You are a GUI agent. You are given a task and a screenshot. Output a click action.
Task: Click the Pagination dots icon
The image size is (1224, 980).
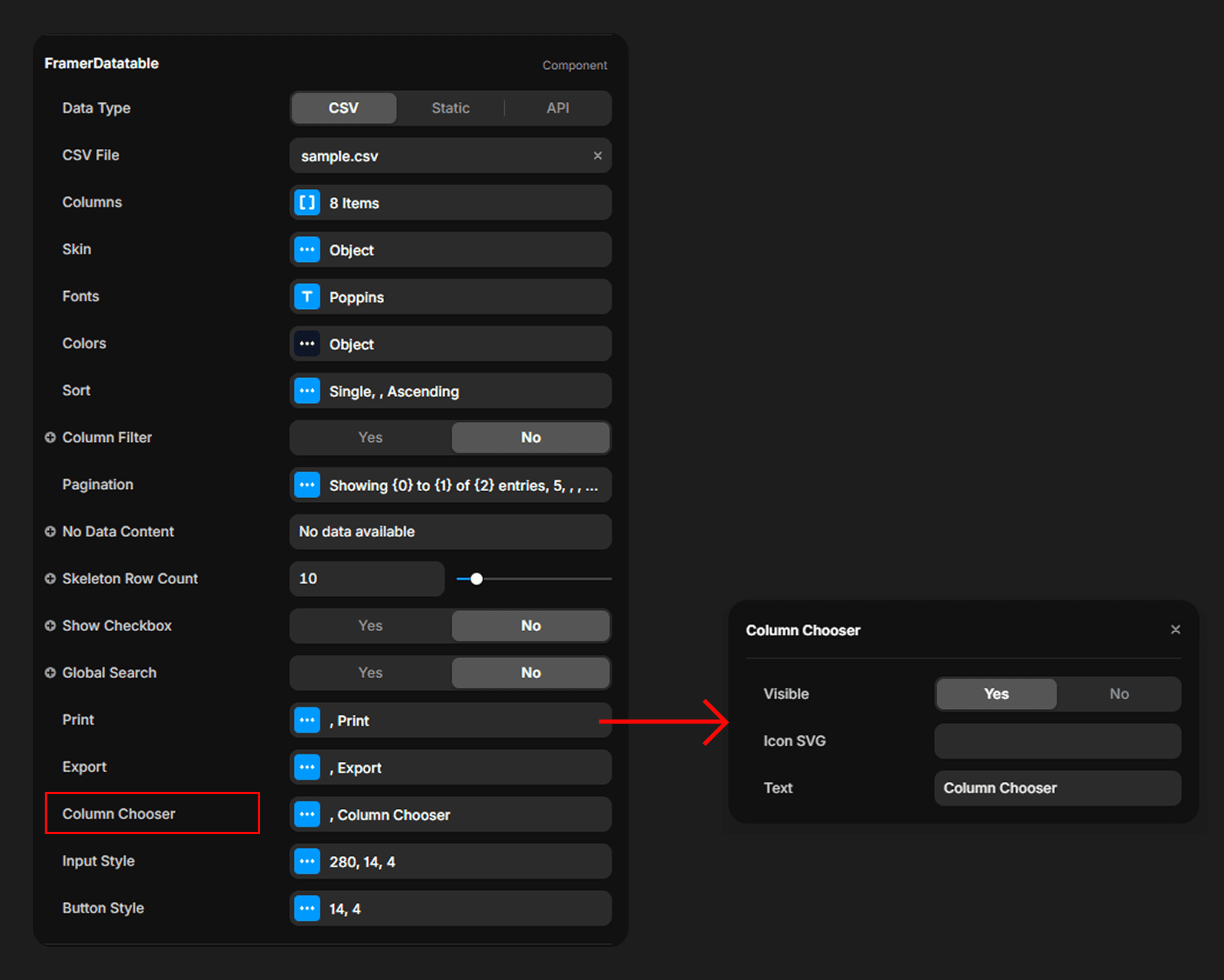pos(307,485)
